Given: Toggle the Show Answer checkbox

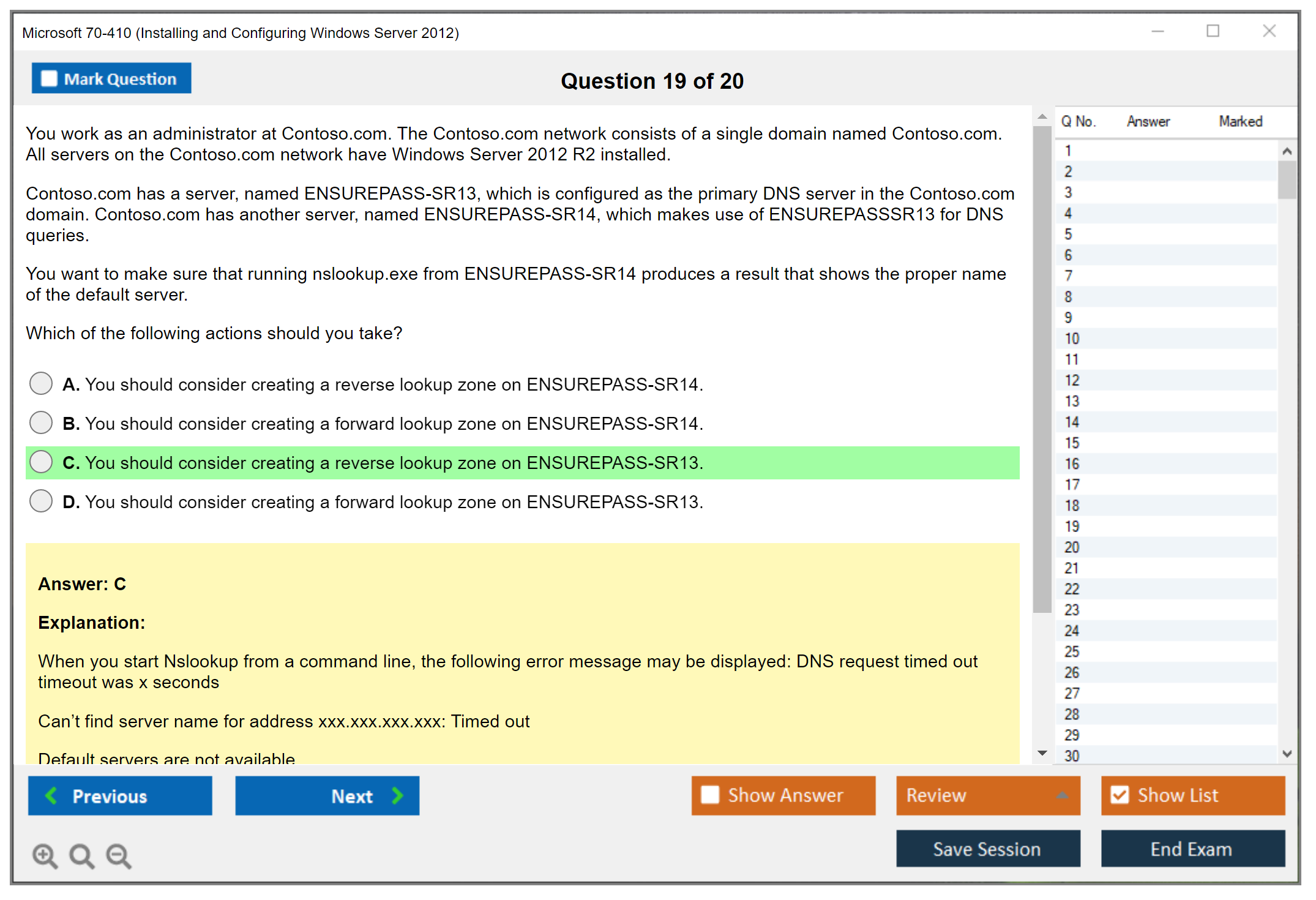Looking at the screenshot, I should pos(710,795).
